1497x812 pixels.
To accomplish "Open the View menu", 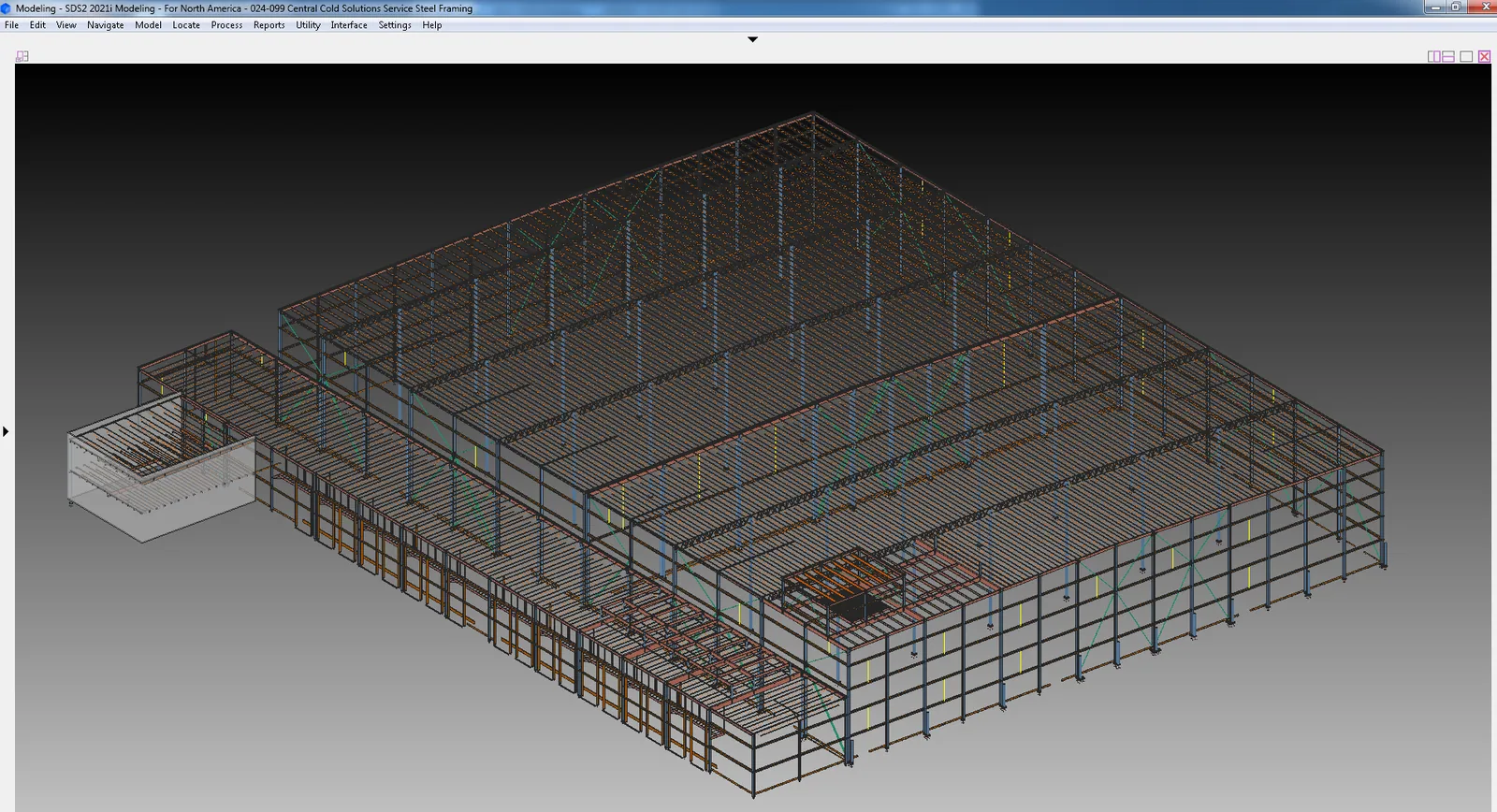I will tap(66, 25).
